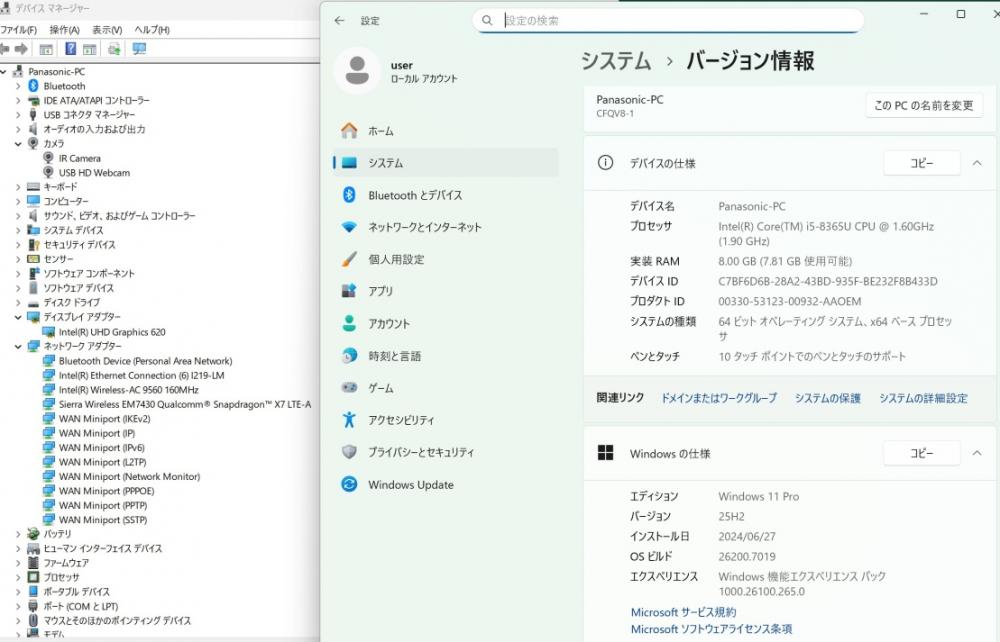Select Intel(R) Wireless-AC 9560 160MHz adapter
This screenshot has width=1000, height=642.
(x=129, y=390)
